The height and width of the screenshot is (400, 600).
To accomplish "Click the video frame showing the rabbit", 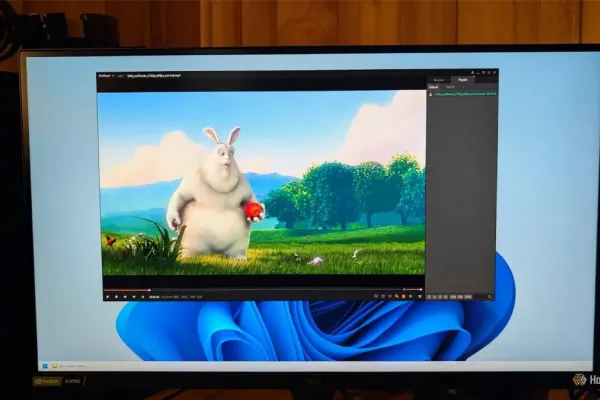I will (x=262, y=183).
